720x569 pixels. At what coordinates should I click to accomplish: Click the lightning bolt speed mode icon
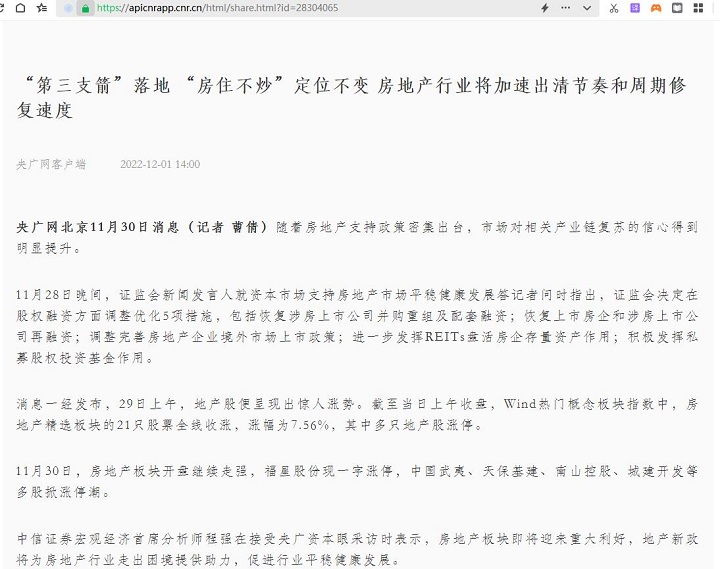click(544, 8)
